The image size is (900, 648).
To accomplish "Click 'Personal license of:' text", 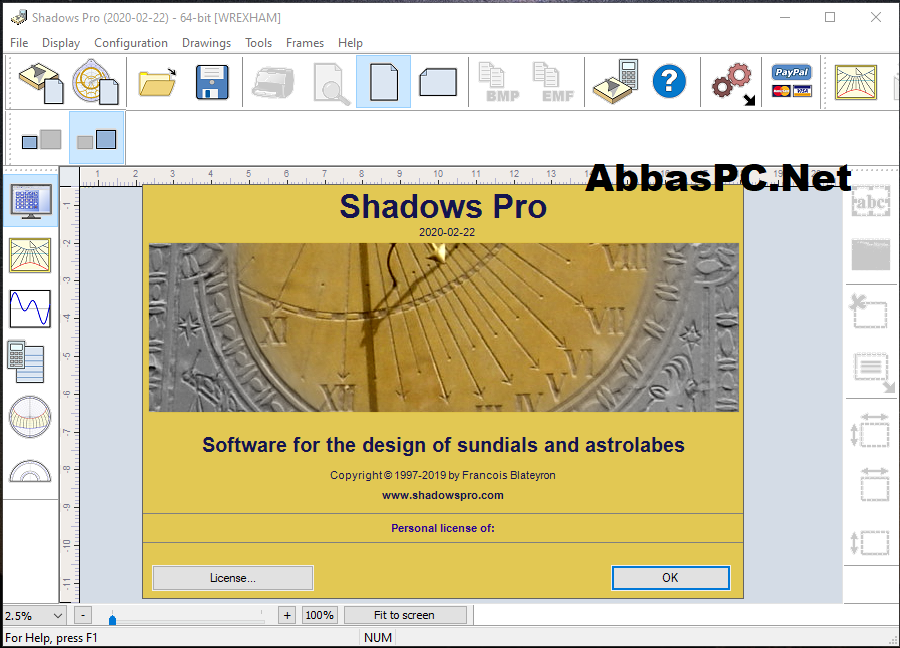I will [x=443, y=528].
